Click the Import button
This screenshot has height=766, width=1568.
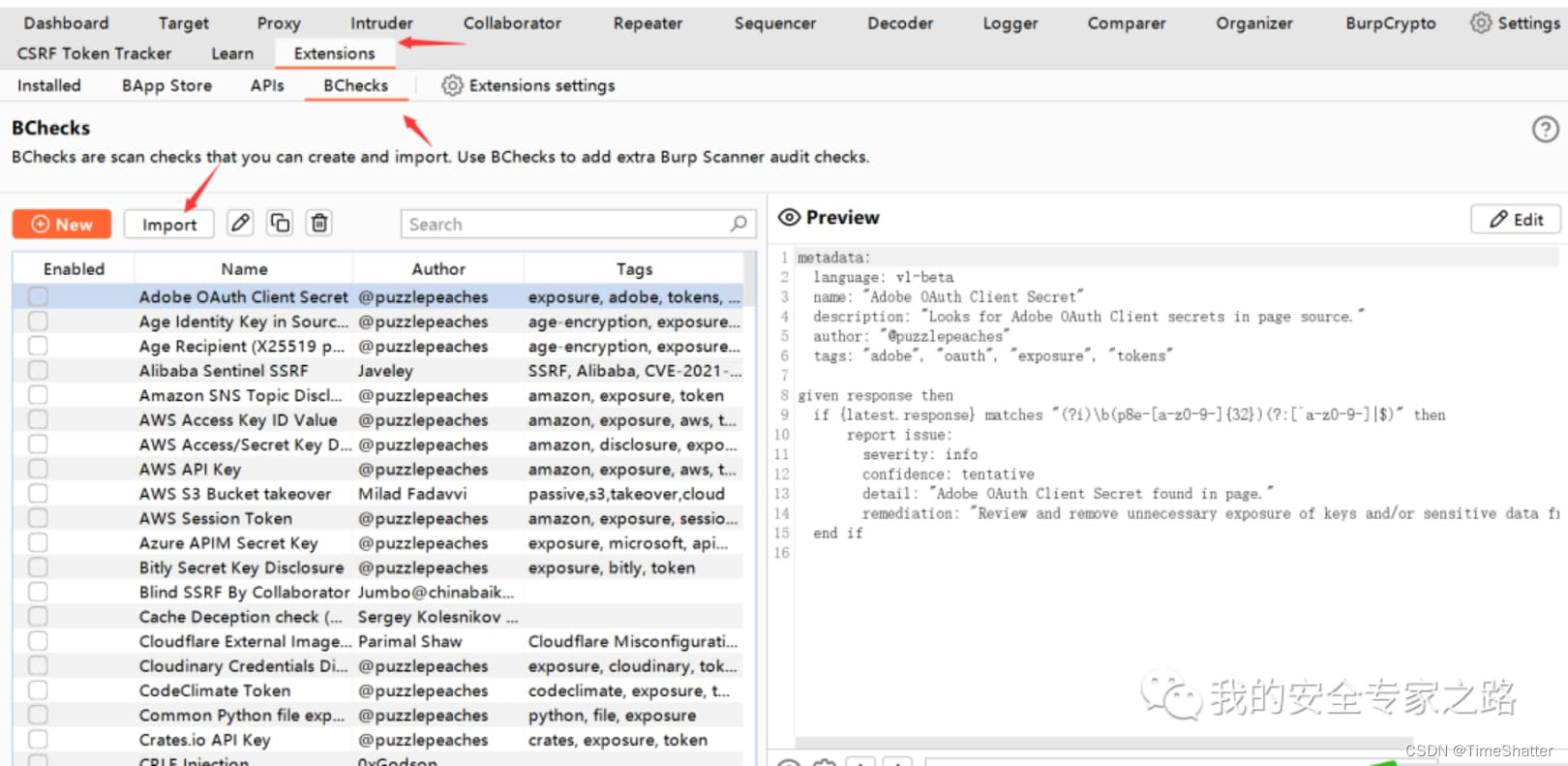tap(169, 224)
